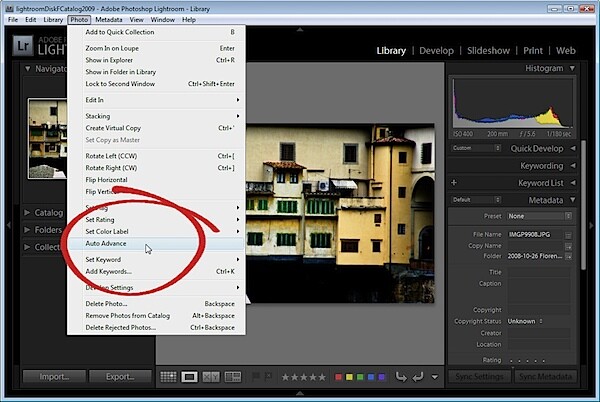Switch to Loupe view icon

(189, 377)
